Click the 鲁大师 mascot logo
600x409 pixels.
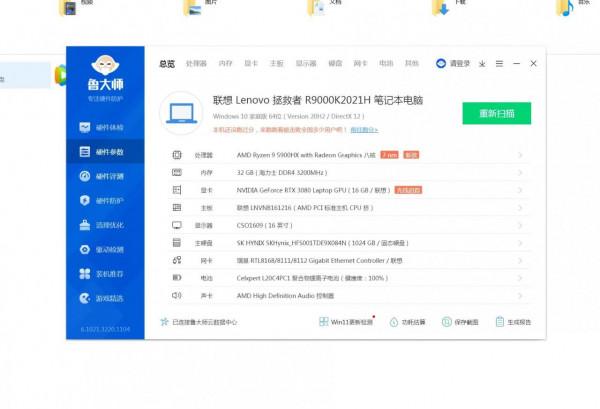[x=105, y=65]
